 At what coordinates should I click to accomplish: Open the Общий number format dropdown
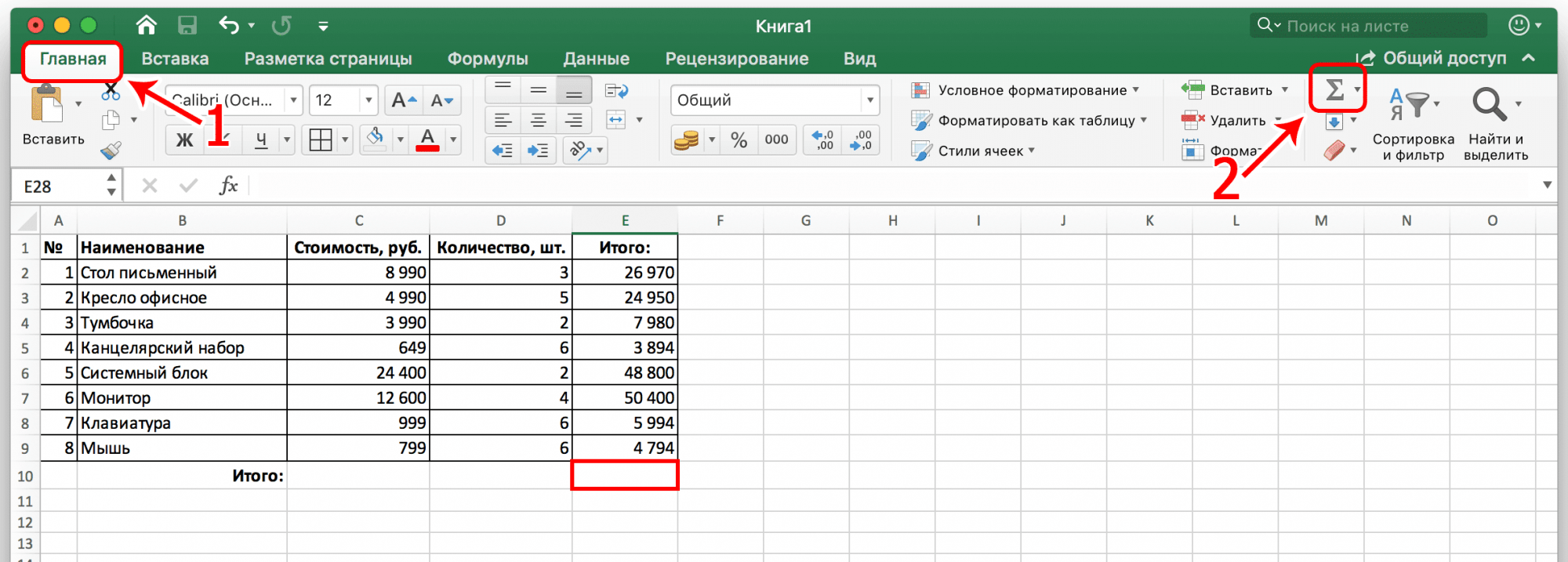[870, 100]
